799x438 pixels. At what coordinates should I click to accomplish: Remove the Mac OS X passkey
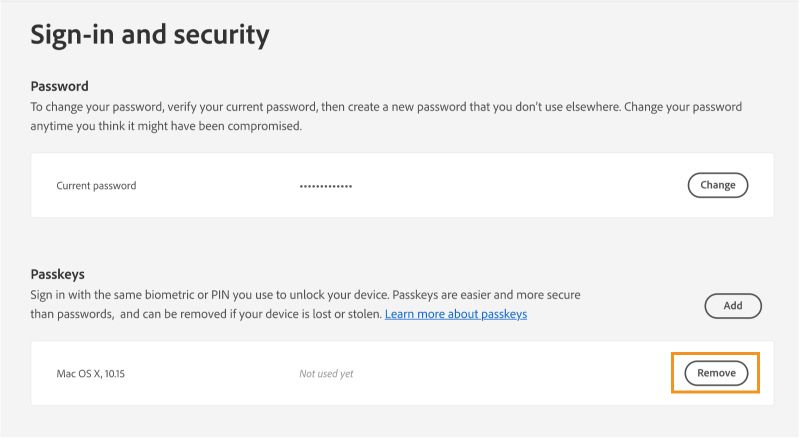(x=716, y=373)
